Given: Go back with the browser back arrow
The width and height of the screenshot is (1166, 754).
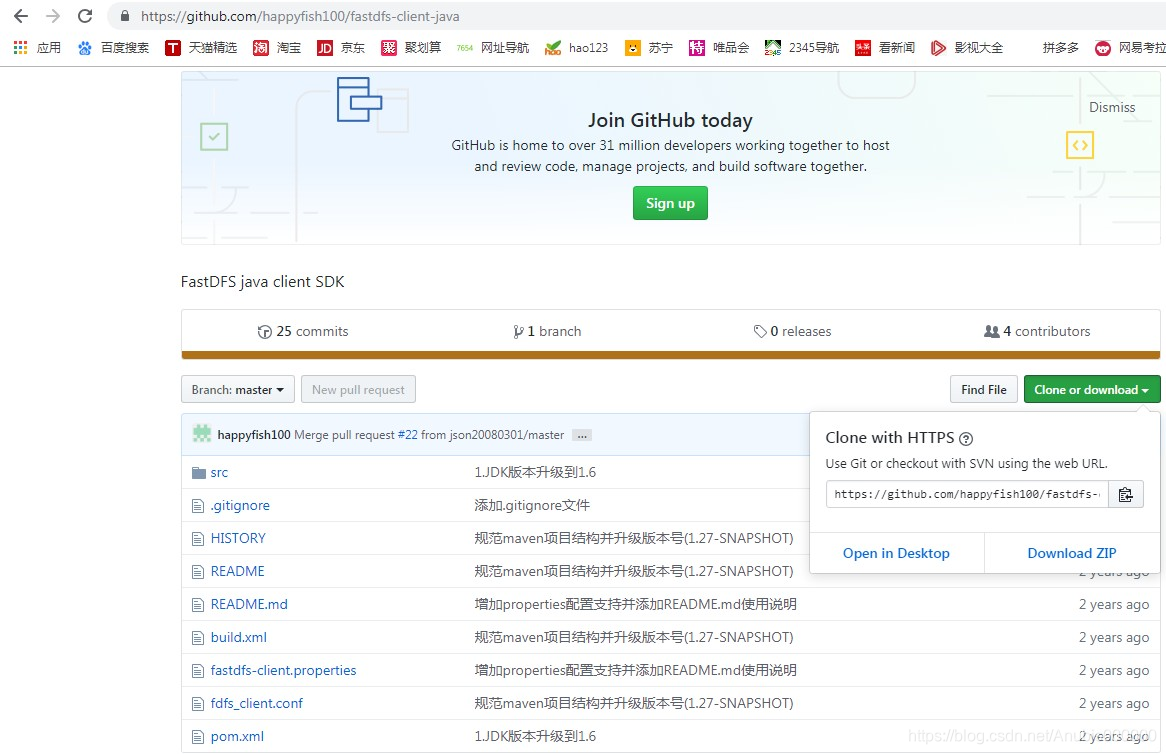Looking at the screenshot, I should (x=21, y=16).
